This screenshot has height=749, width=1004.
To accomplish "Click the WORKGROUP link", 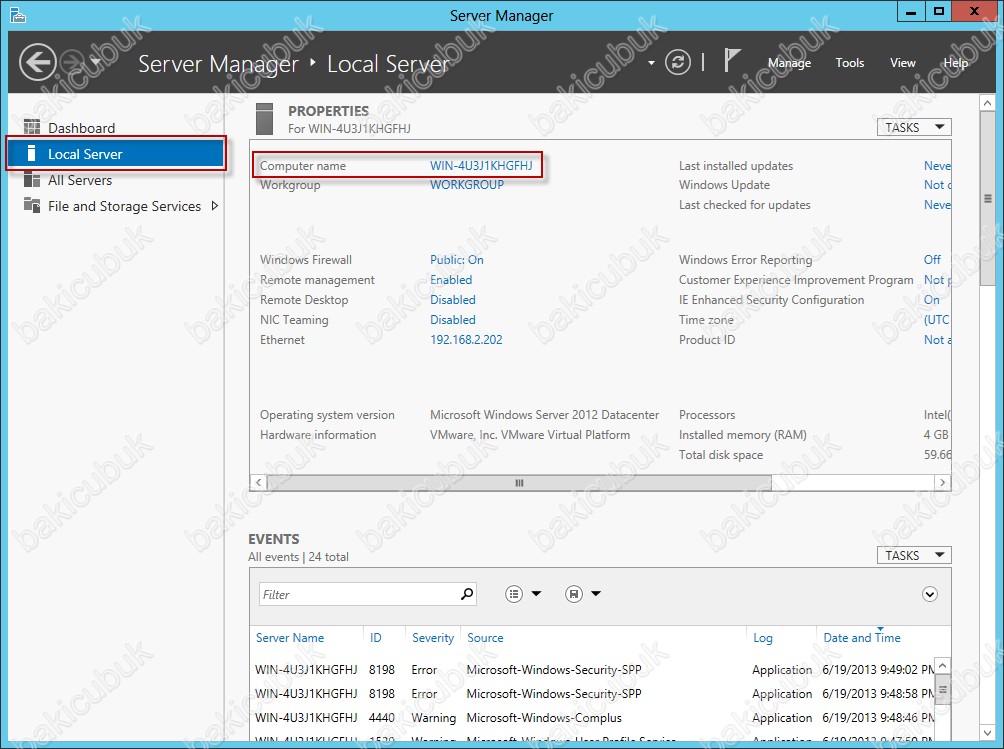I will tap(467, 184).
